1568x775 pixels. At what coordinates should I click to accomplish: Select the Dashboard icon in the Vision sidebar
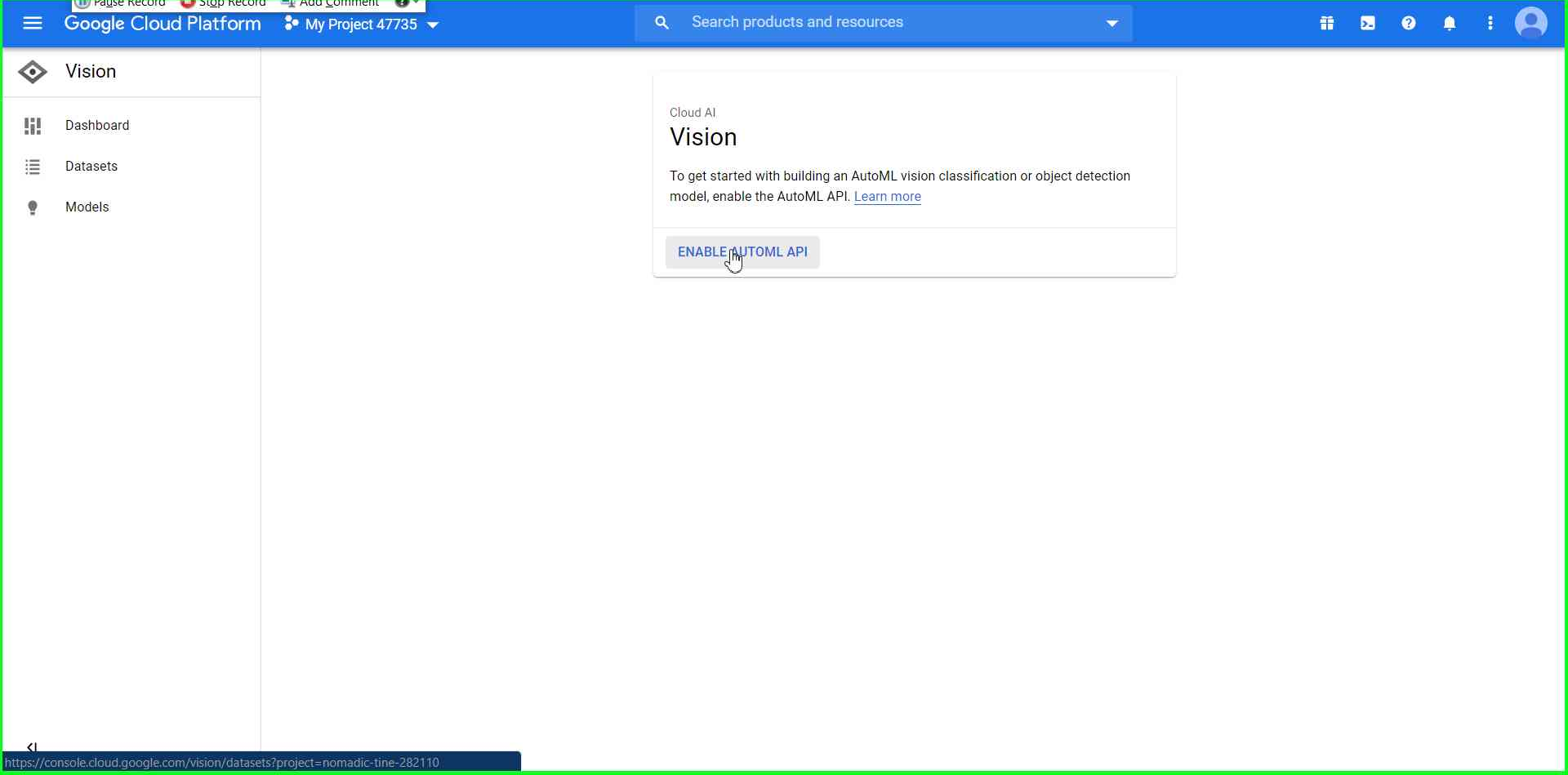point(32,125)
